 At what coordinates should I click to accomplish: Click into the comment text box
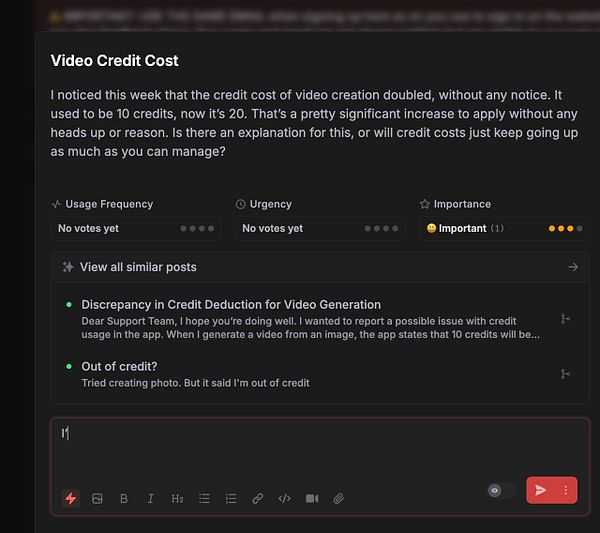pos(320,450)
